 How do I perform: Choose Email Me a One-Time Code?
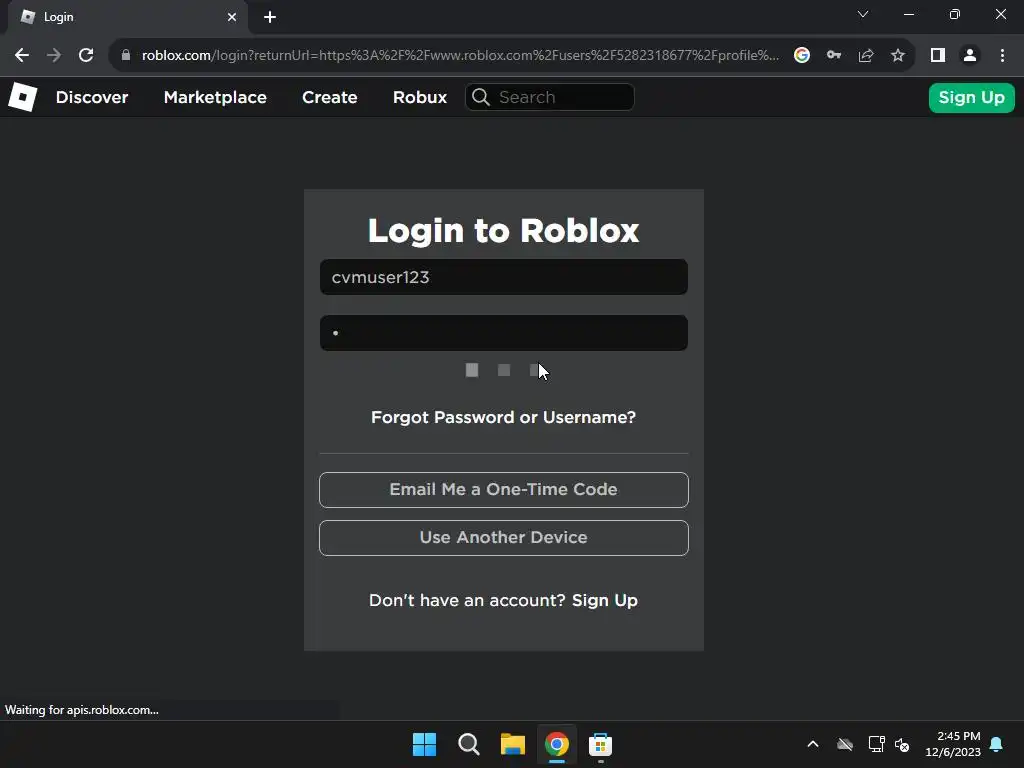click(504, 490)
